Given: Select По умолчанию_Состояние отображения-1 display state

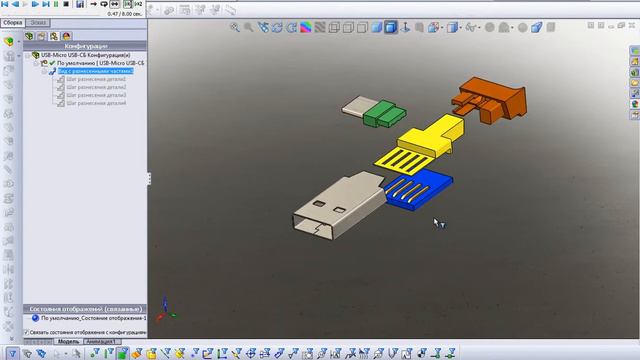Looking at the screenshot, I should click(x=93, y=318).
